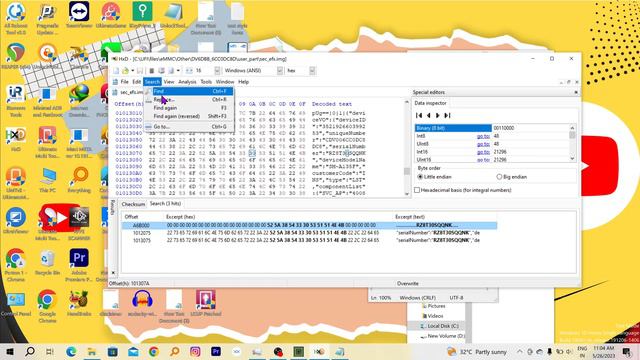The width and height of the screenshot is (640, 360).
Task: Open the Analysis menu
Action: [x=187, y=82]
